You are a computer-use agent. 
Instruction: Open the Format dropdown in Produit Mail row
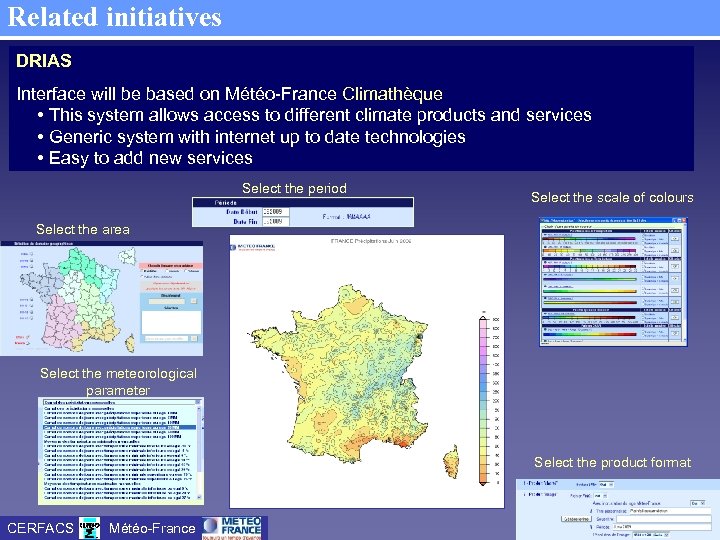tap(607, 485)
